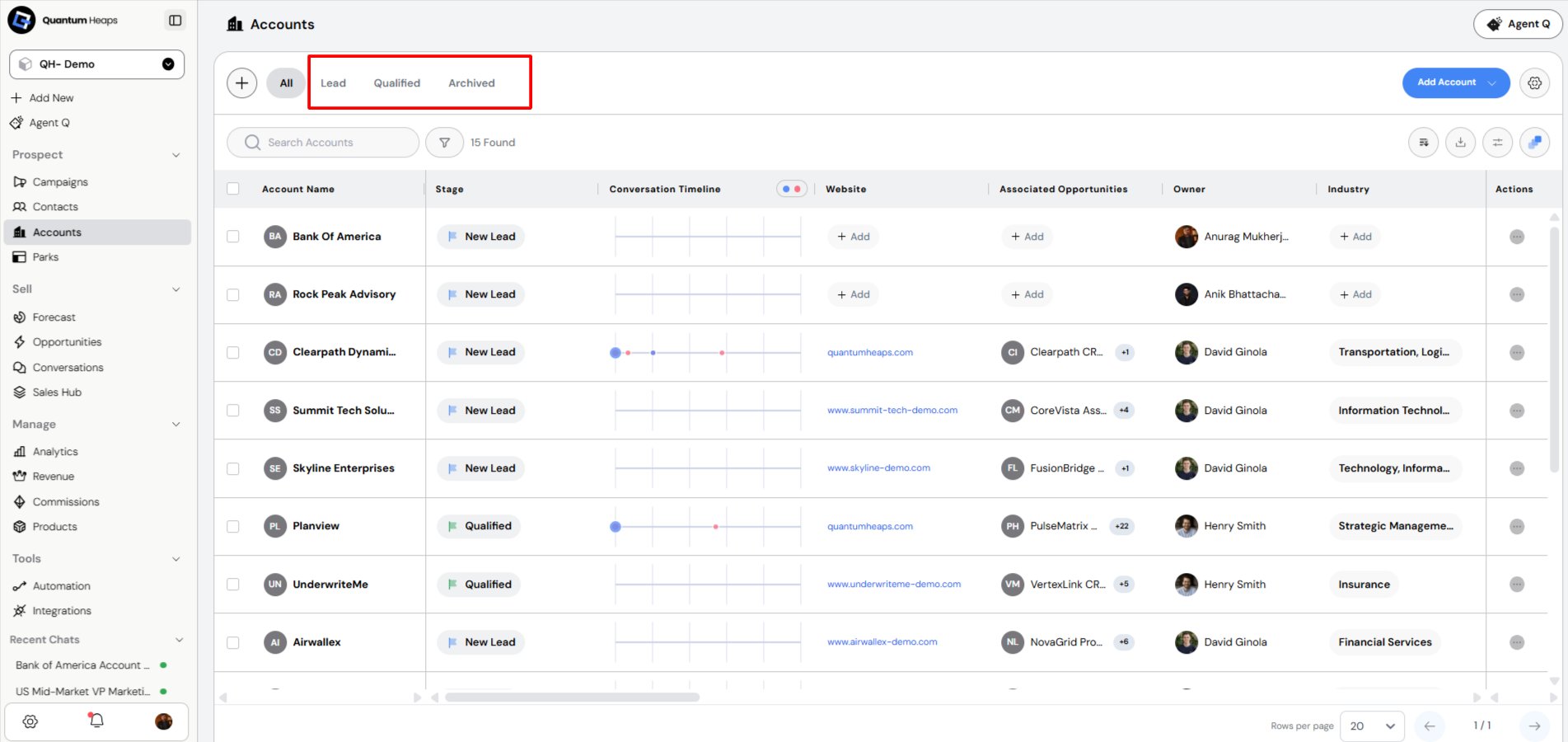Click the horizontal table scrollbar

pos(572,697)
